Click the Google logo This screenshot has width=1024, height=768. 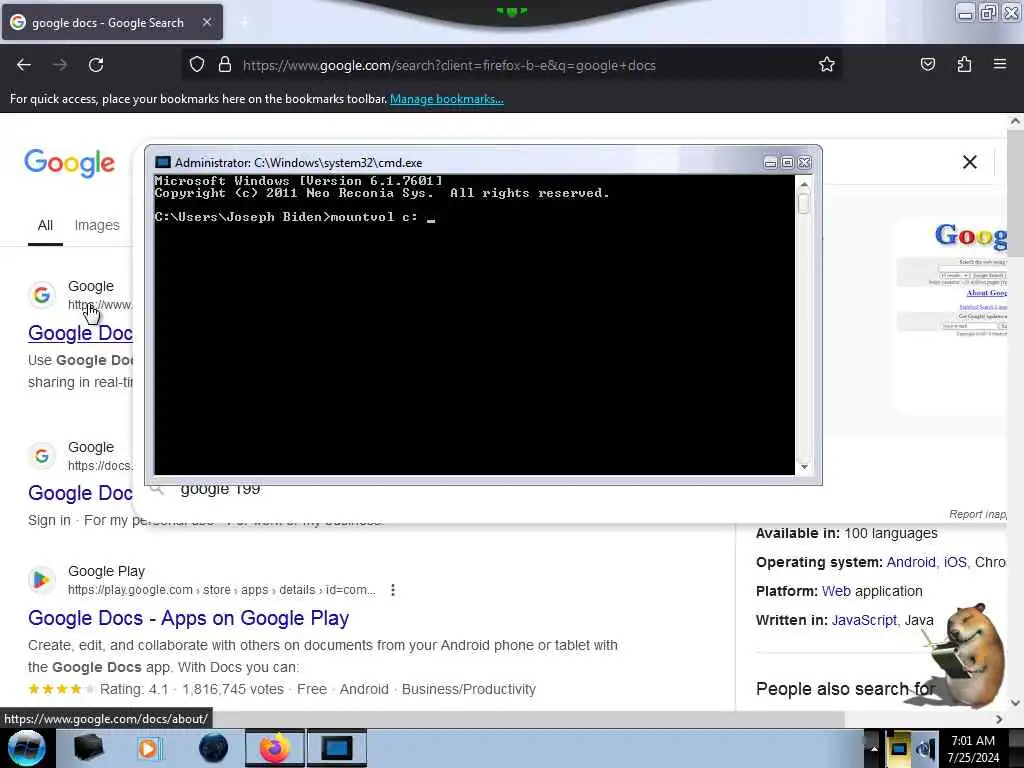(x=70, y=163)
